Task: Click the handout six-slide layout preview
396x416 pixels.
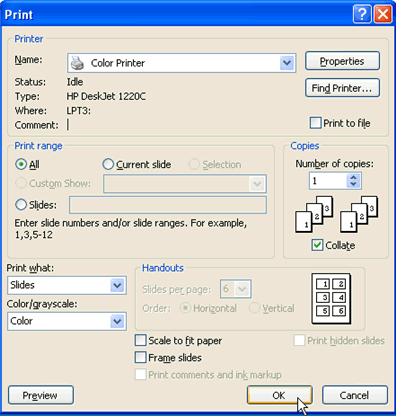Action: 331,298
